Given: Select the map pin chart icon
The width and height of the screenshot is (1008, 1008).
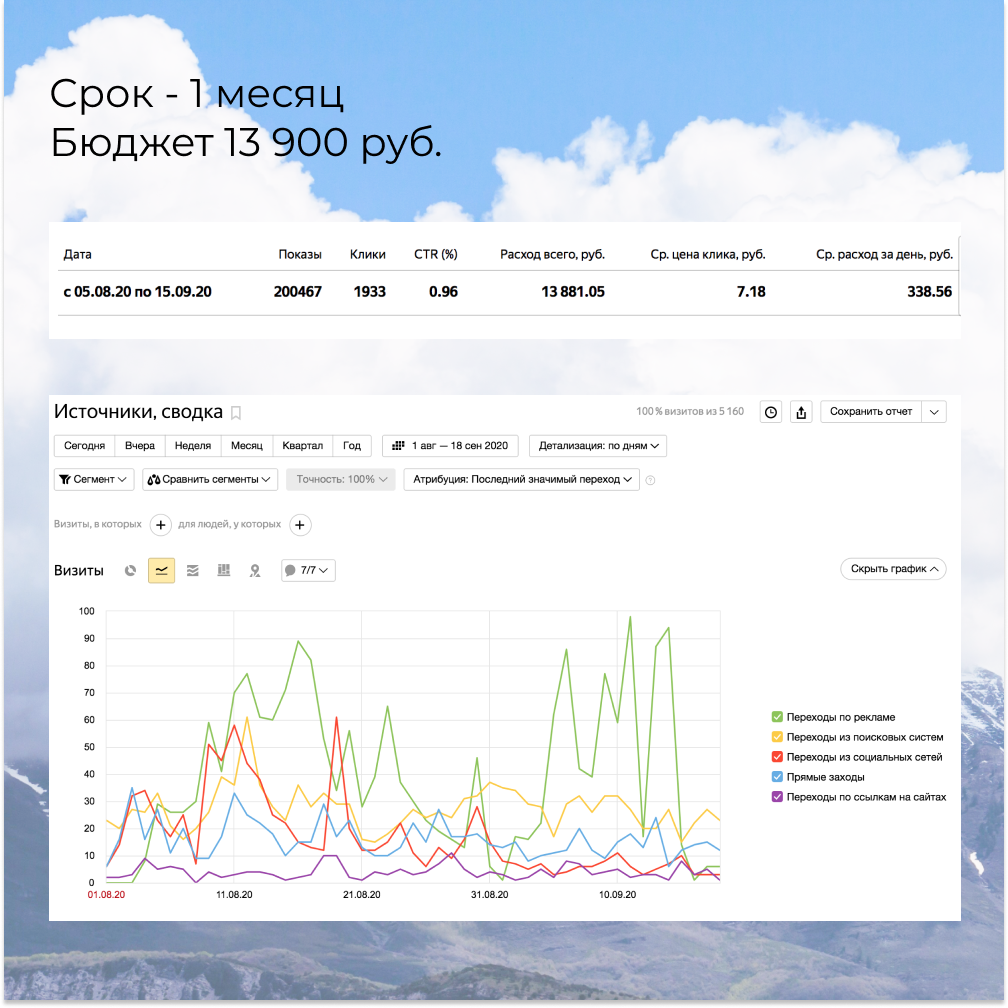Looking at the screenshot, I should point(255,570).
